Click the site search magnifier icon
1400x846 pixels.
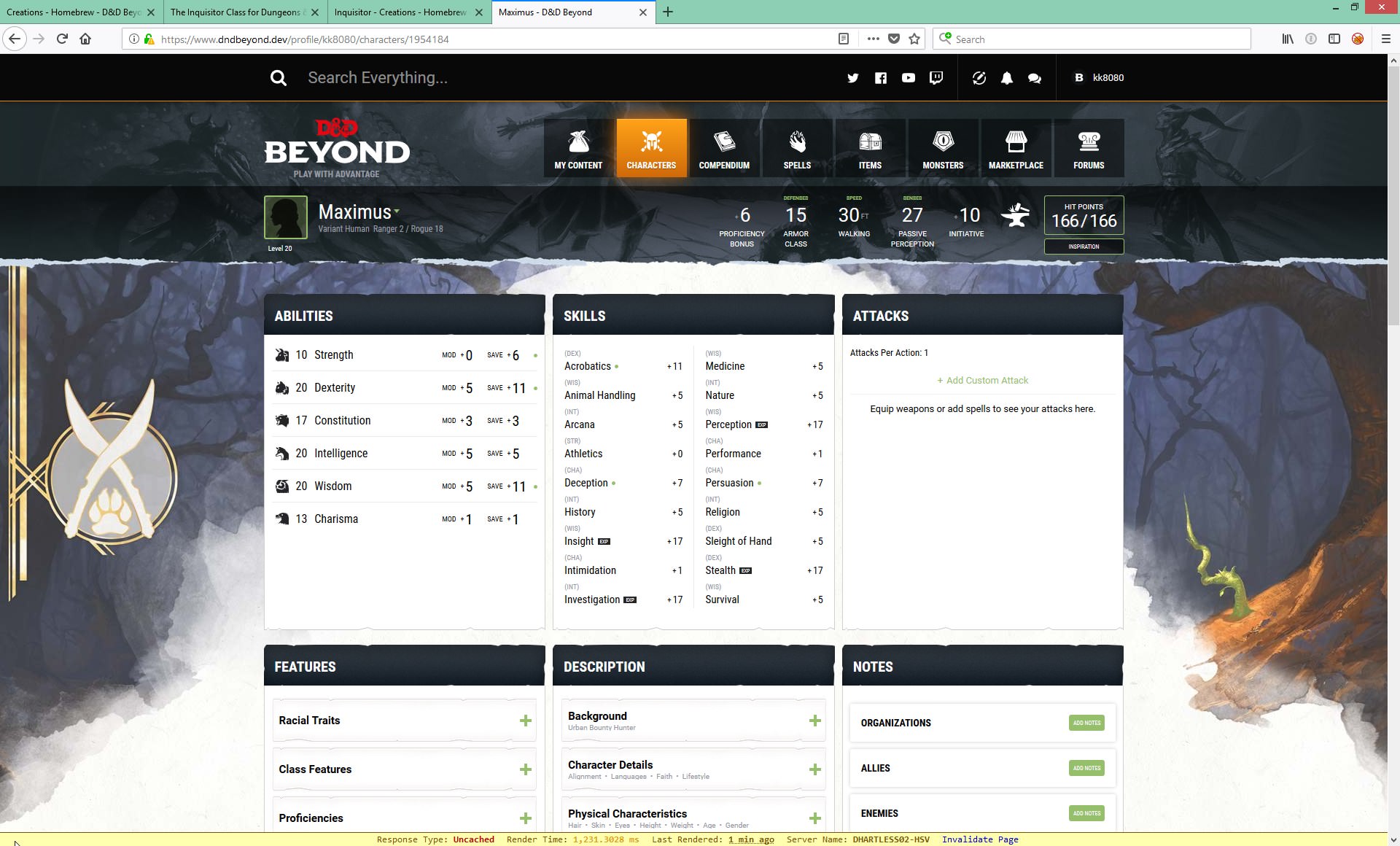pyautogui.click(x=278, y=78)
